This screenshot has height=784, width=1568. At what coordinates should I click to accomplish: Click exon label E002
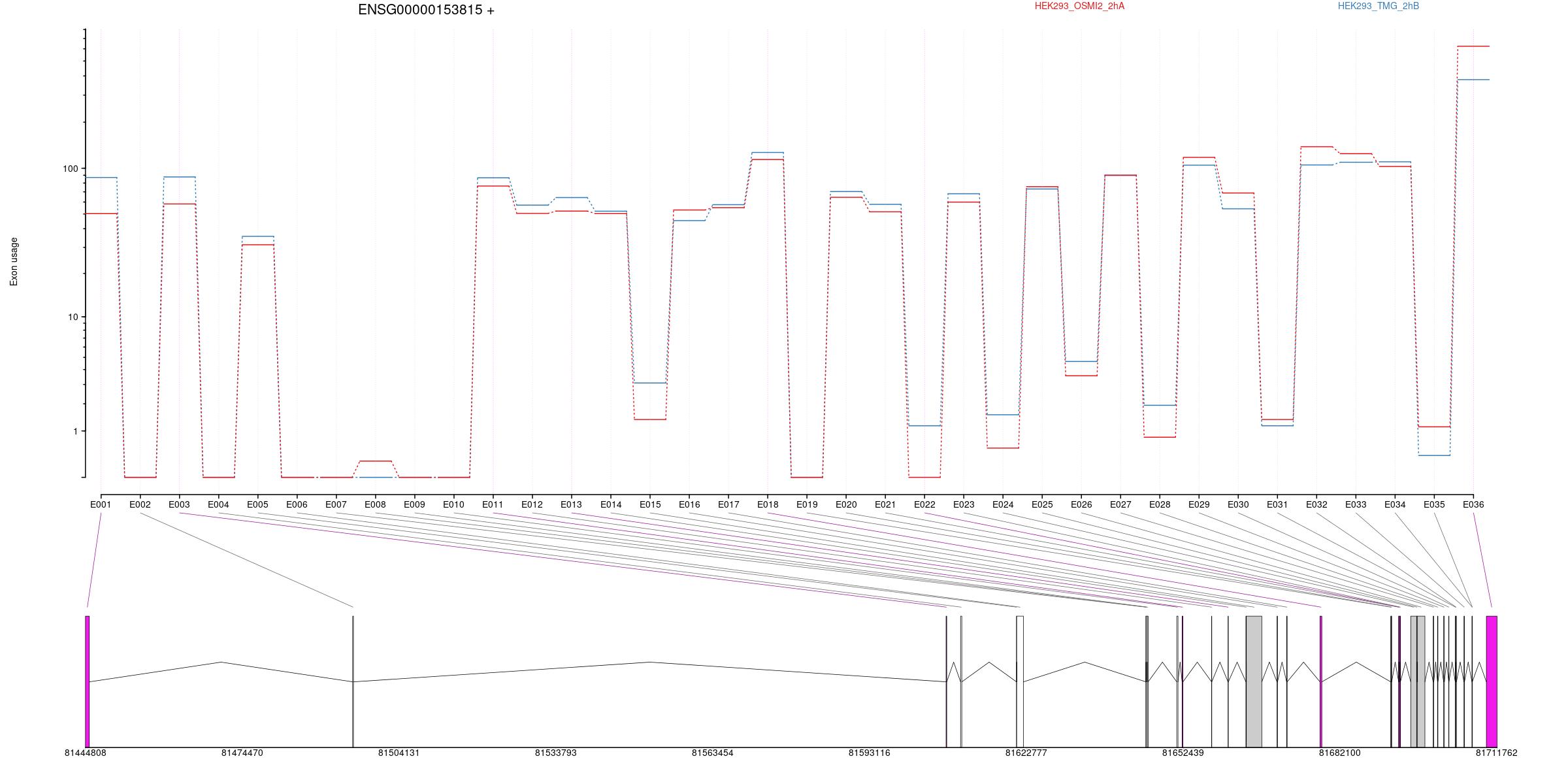click(140, 504)
